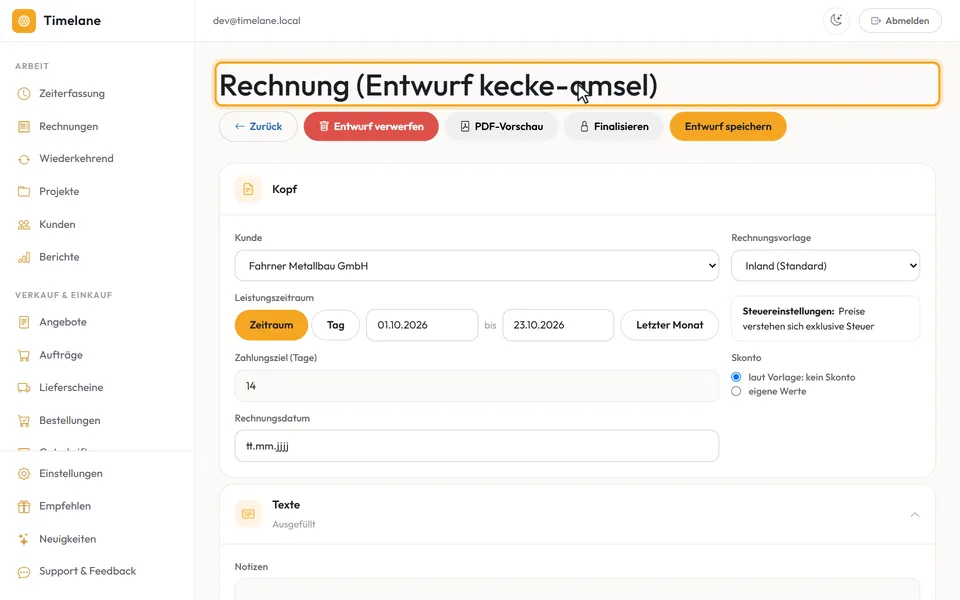This screenshot has width=960, height=600.
Task: Click the invoice icon beside Rechnungen
Action: (24, 127)
